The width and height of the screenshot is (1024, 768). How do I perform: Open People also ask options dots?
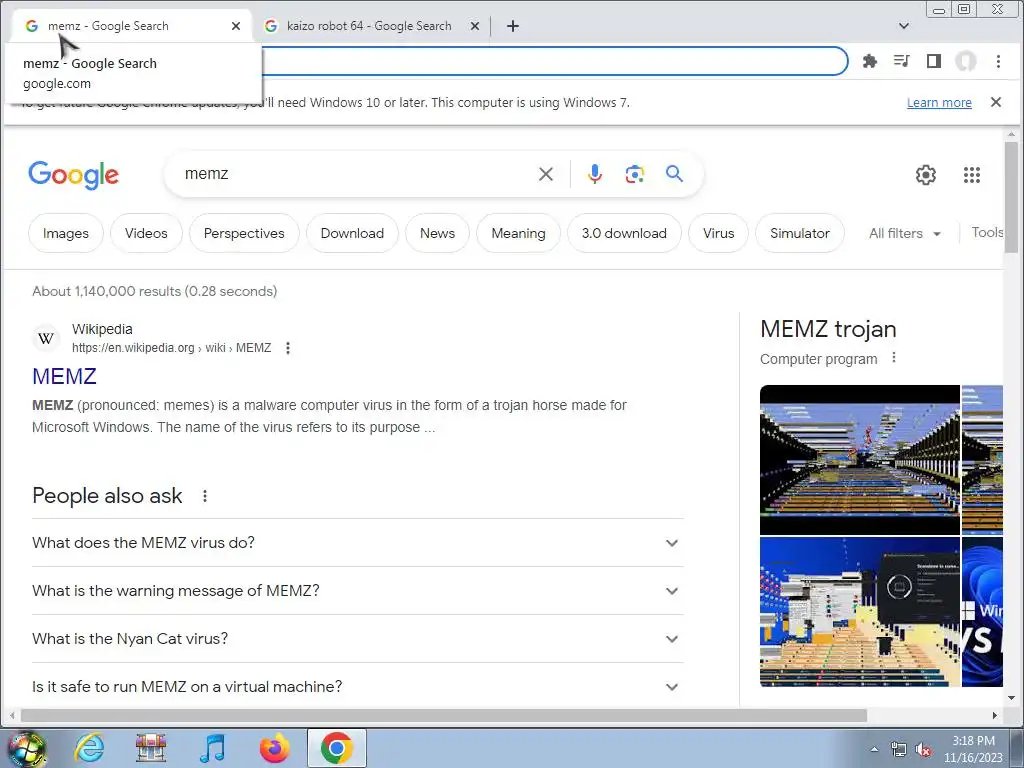tap(204, 496)
